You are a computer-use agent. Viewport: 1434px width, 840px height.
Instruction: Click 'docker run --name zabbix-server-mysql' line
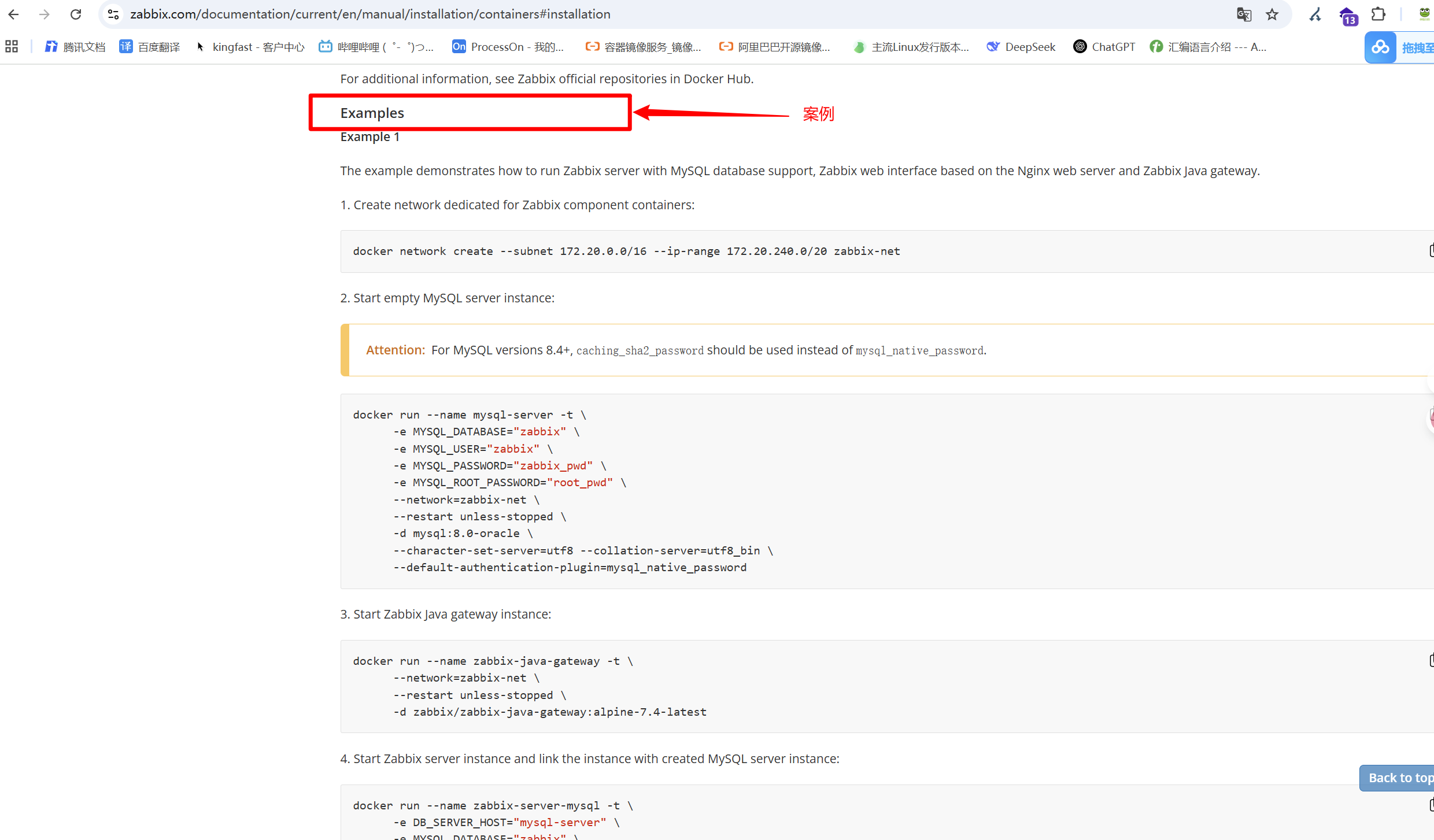pyautogui.click(x=493, y=806)
